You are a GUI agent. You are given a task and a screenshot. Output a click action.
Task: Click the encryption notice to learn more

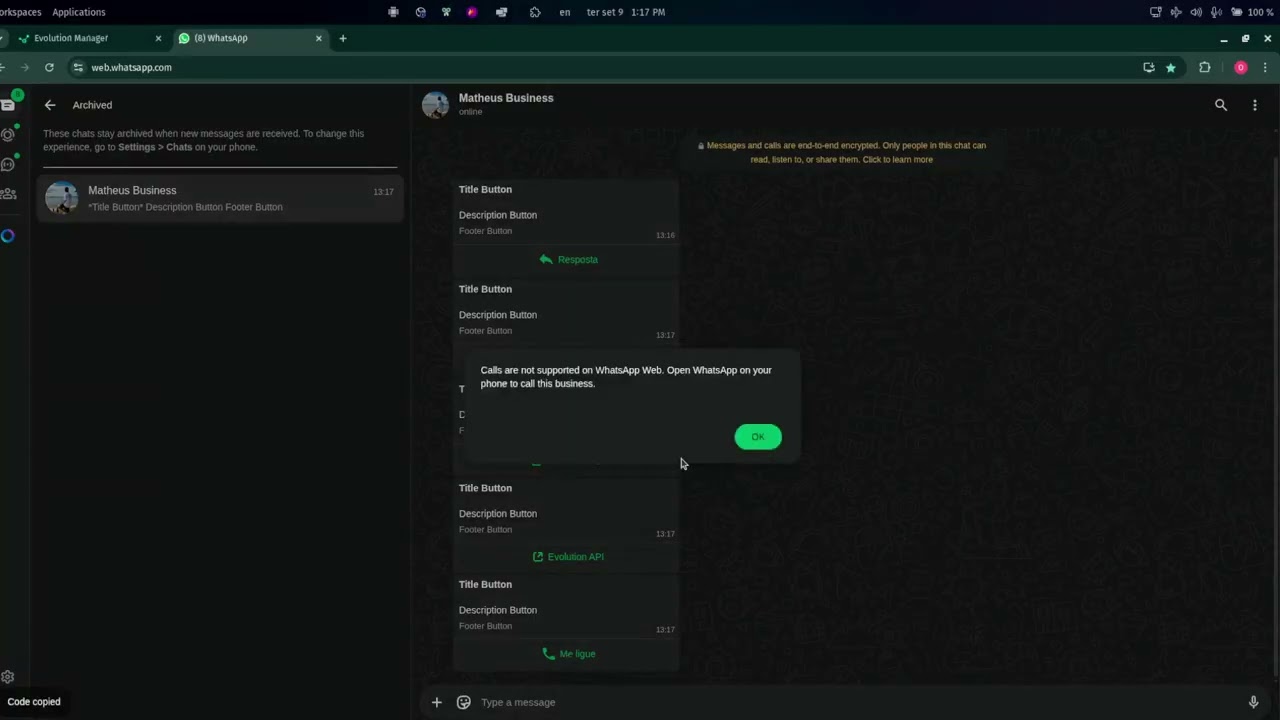pos(841,152)
